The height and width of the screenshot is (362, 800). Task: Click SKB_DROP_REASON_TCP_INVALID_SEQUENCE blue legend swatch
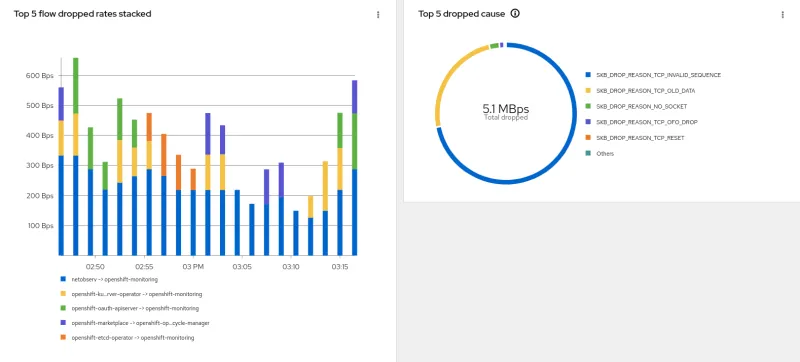[588, 74]
